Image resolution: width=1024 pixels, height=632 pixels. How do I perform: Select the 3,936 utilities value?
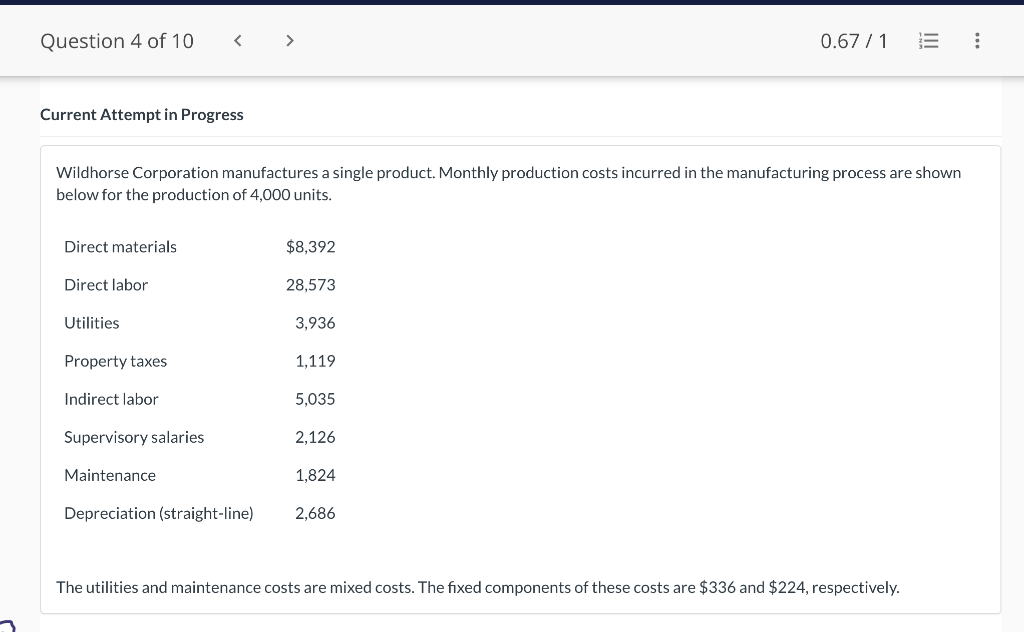pos(315,323)
